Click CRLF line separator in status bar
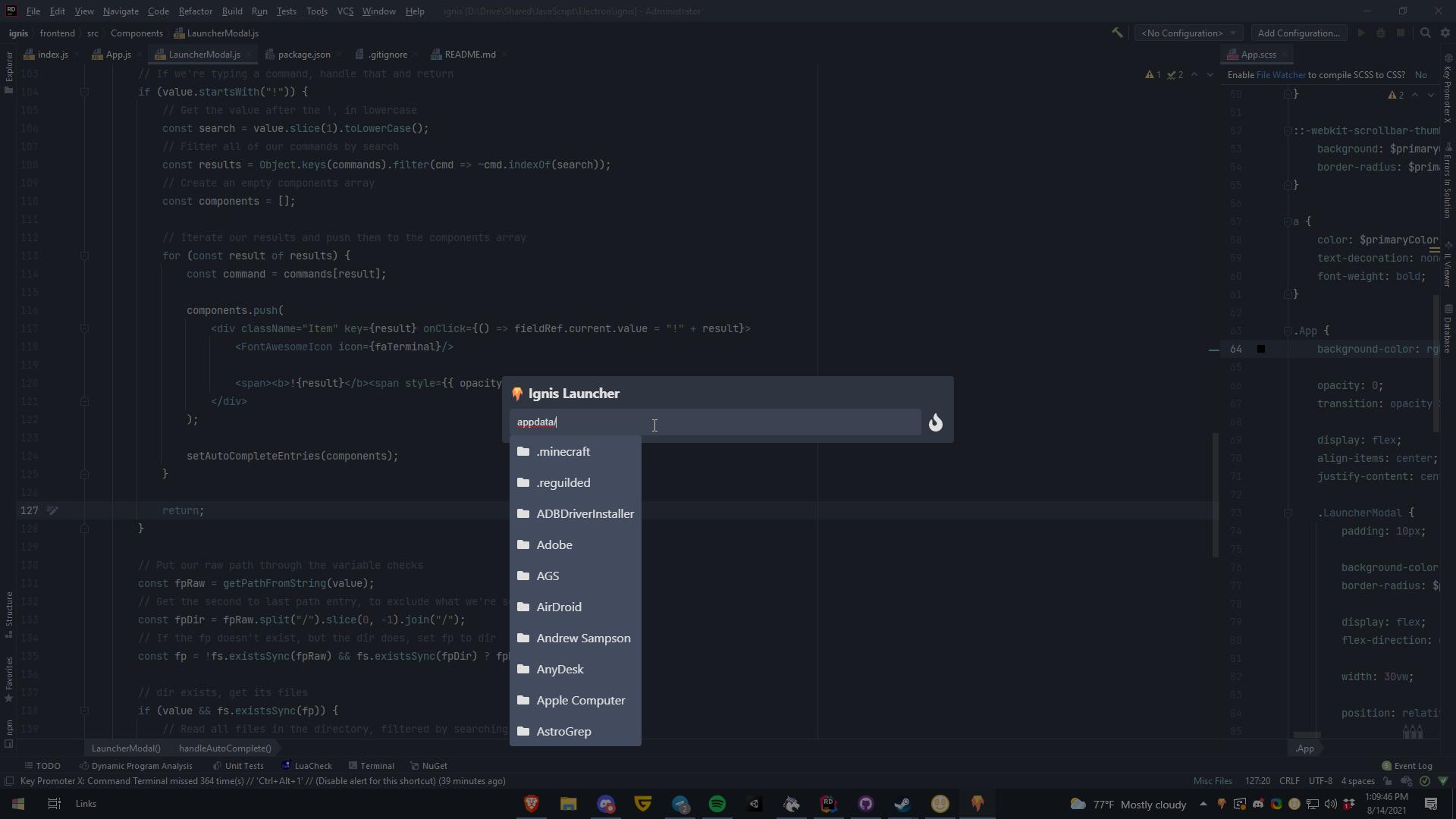Viewport: 1456px width, 819px height. point(1289,781)
